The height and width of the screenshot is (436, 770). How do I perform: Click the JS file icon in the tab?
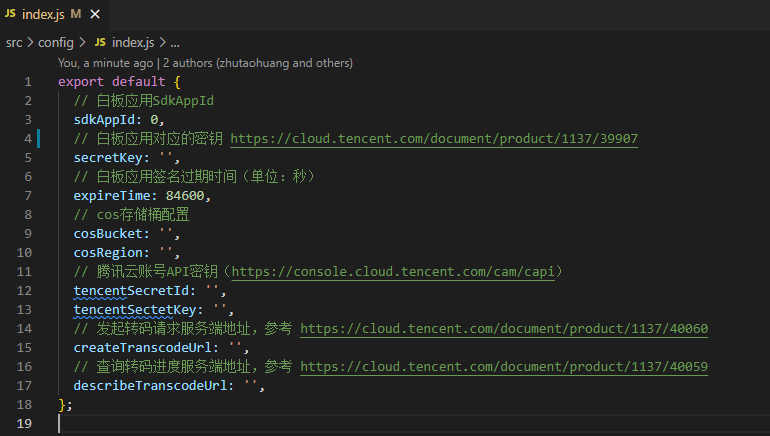(10, 14)
